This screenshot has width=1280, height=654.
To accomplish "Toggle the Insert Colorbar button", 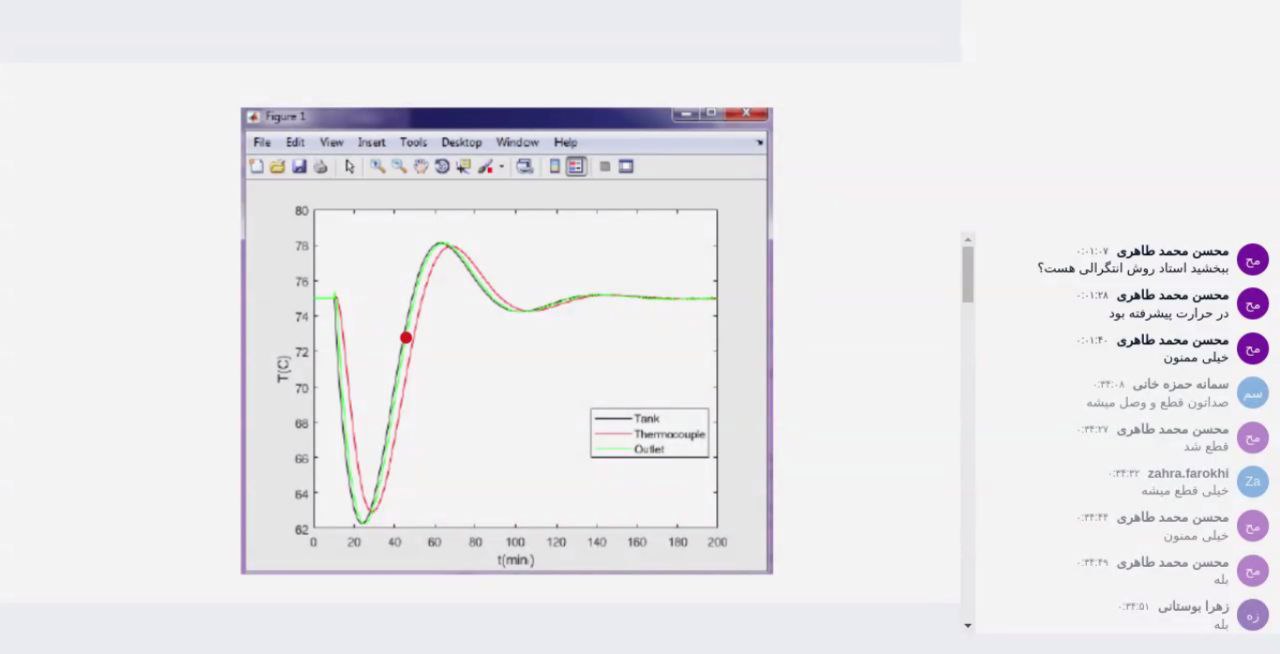I will 555,167.
